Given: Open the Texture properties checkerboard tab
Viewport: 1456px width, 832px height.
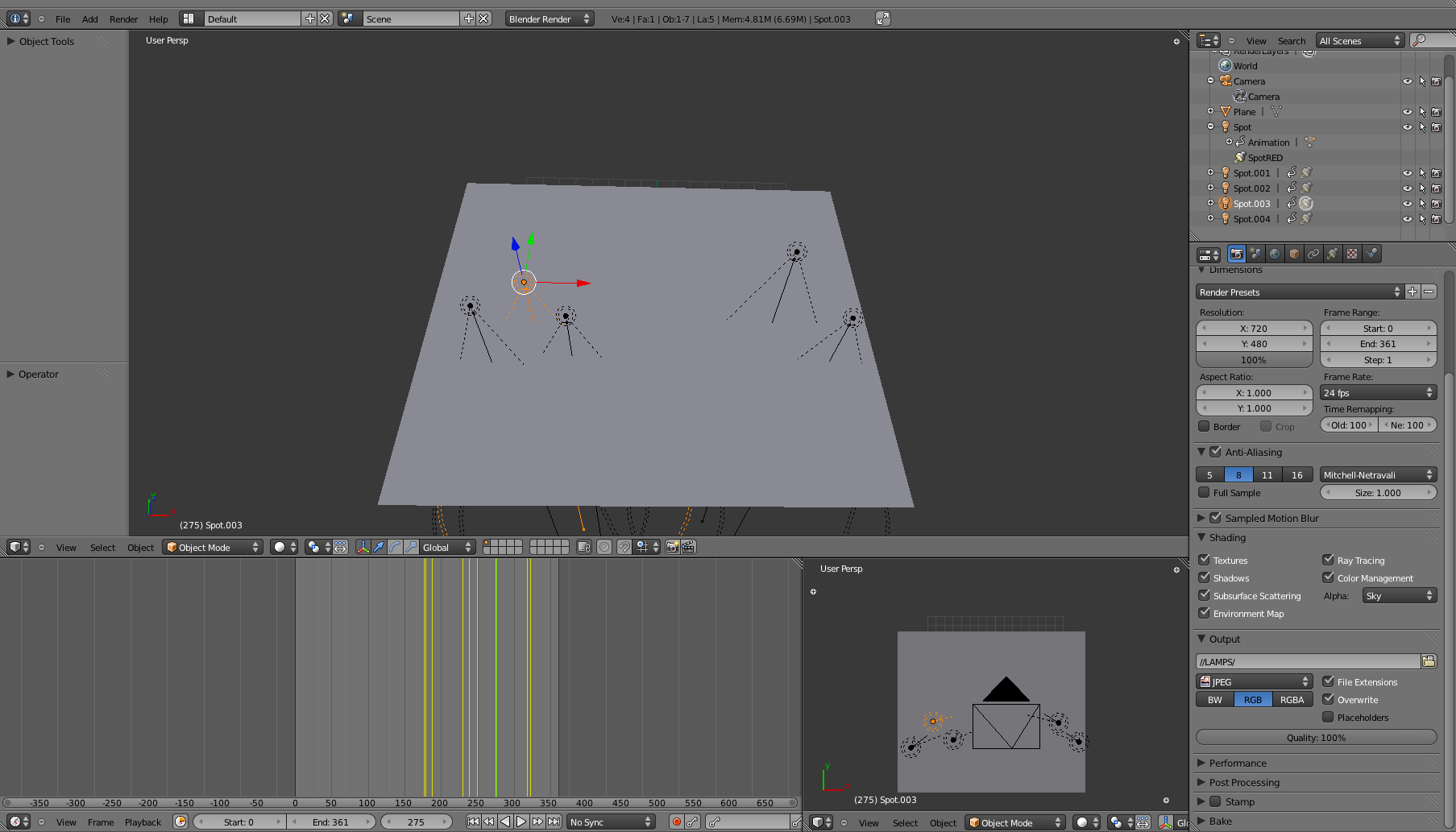Looking at the screenshot, I should click(1352, 255).
